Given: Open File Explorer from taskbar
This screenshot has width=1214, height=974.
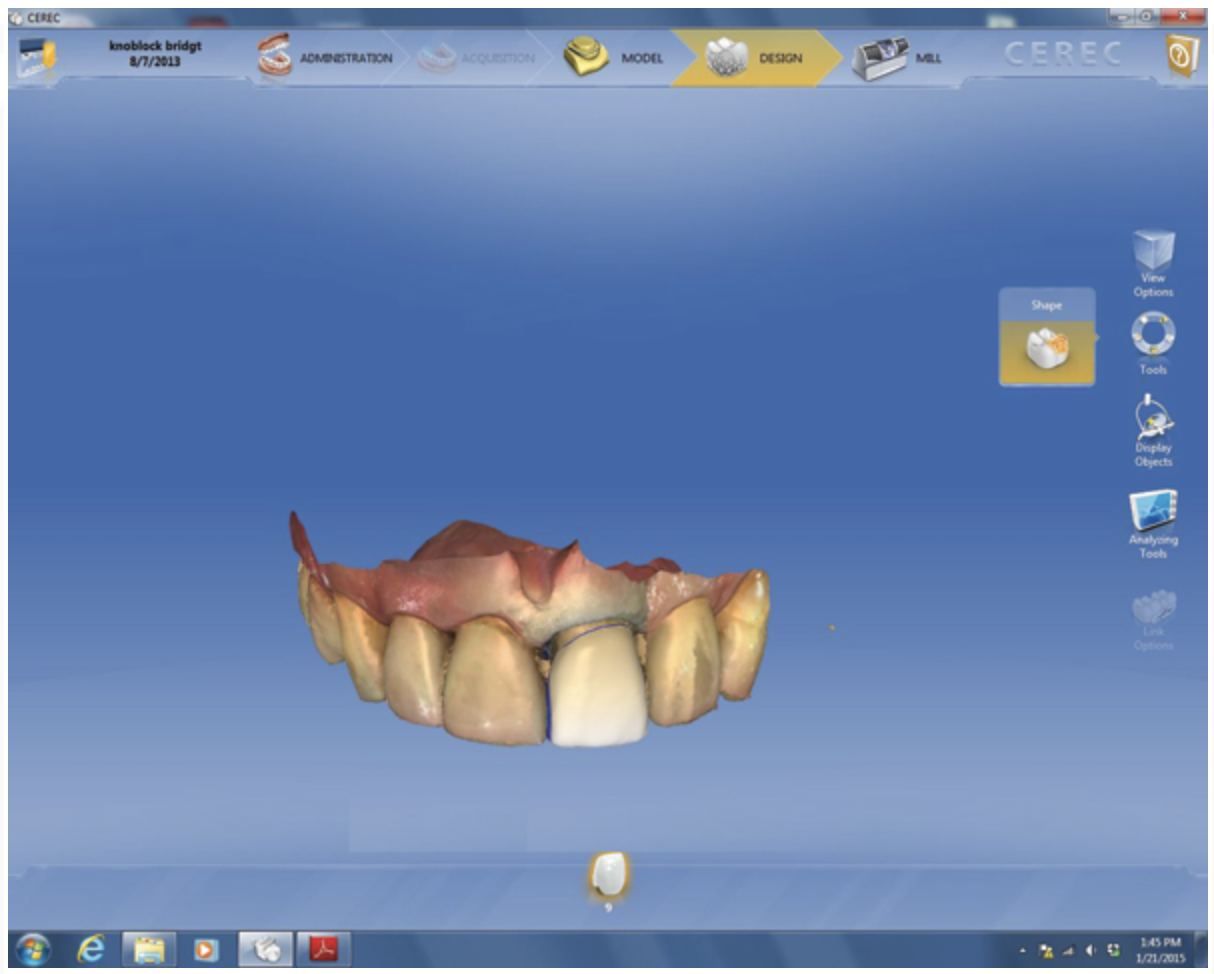Looking at the screenshot, I should [148, 948].
